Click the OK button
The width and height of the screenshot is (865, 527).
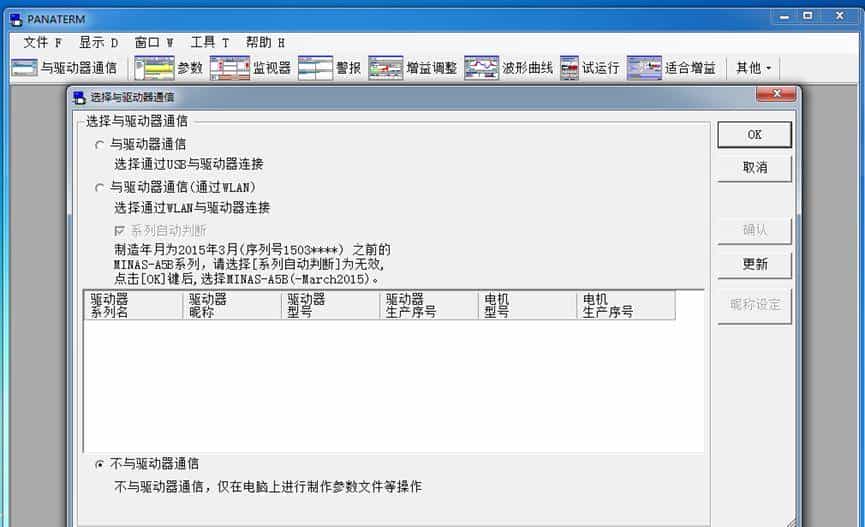754,135
